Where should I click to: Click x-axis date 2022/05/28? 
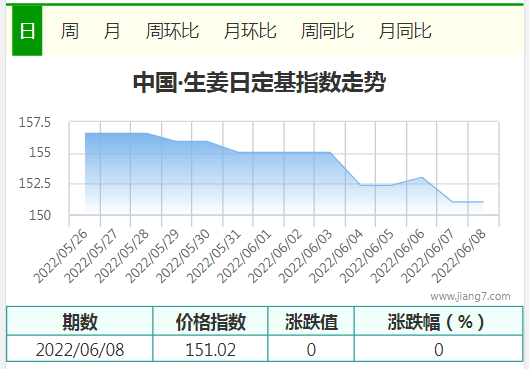tap(122, 256)
